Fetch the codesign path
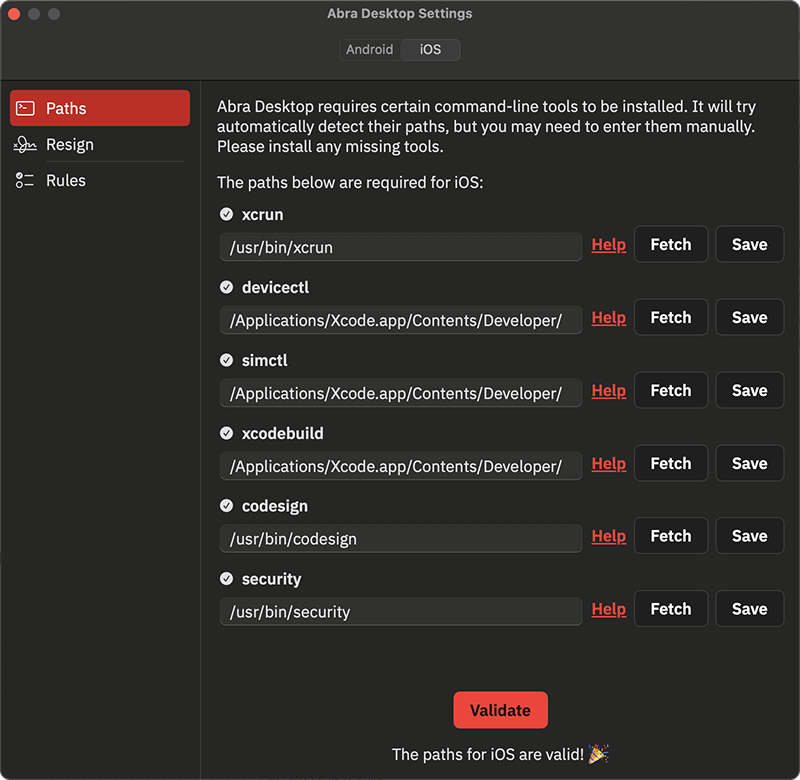Image resolution: width=800 pixels, height=780 pixels. tap(671, 536)
